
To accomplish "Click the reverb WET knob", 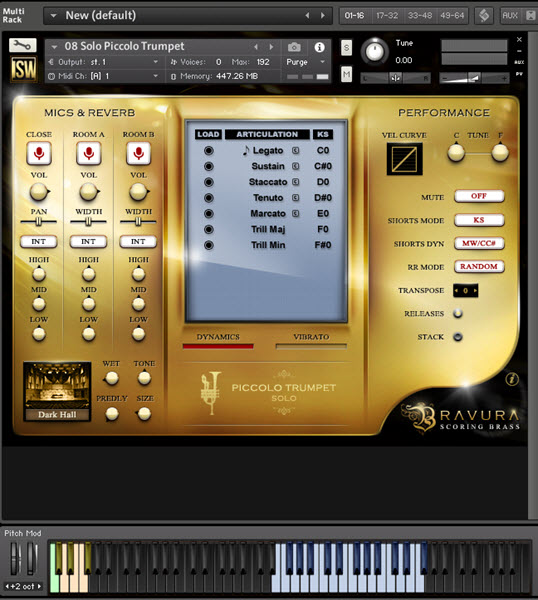I will pyautogui.click(x=111, y=378).
